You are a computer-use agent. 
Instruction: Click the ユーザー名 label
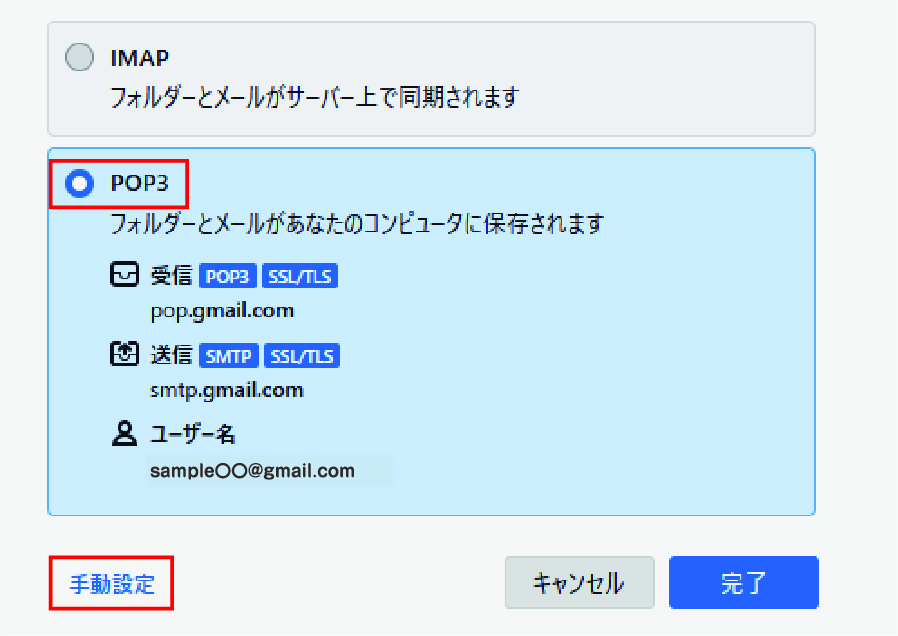192,434
